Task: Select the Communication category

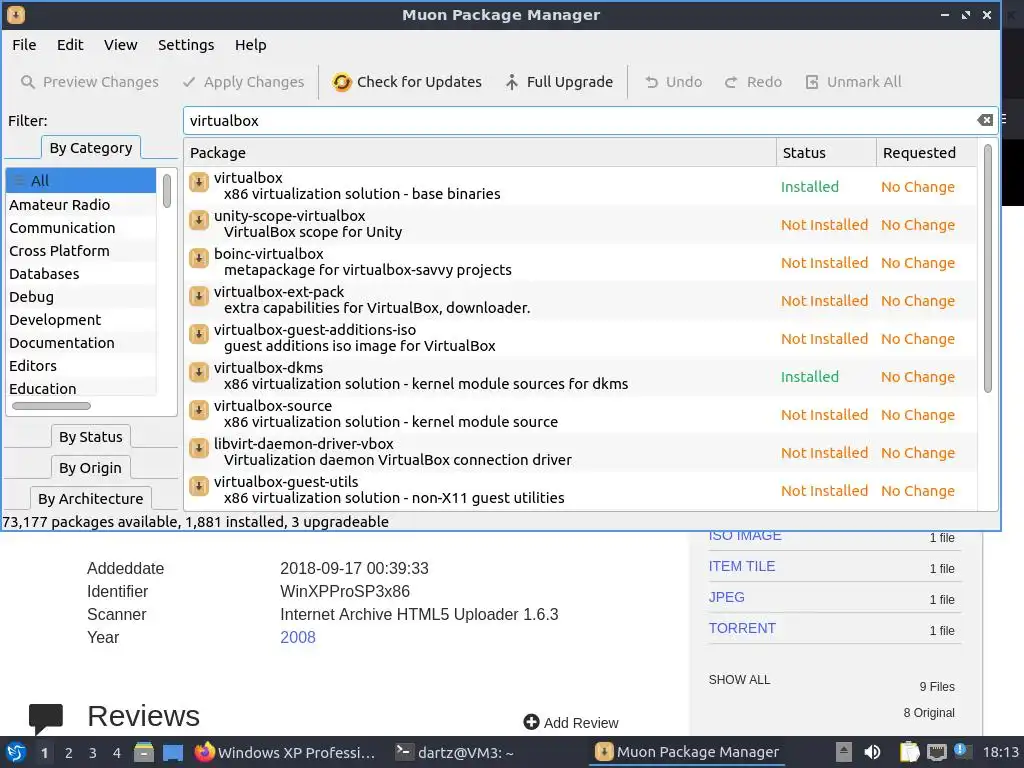Action: tap(81, 227)
